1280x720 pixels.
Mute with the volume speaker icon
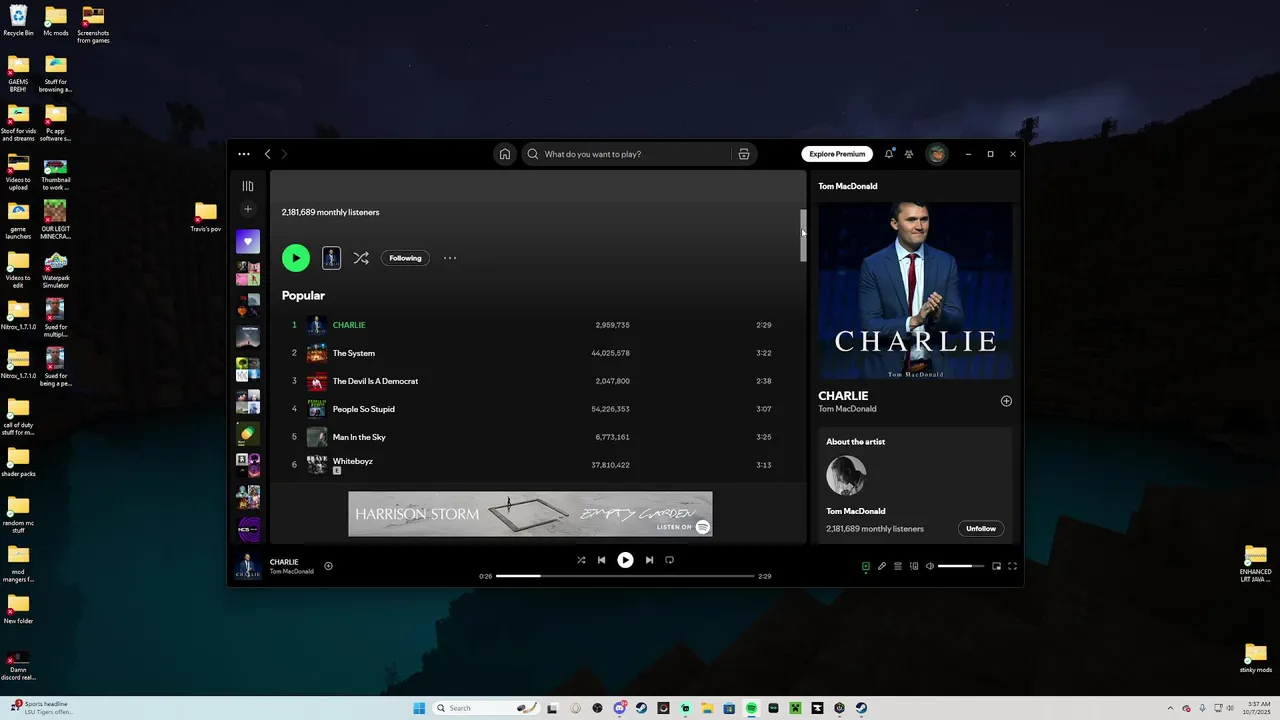tap(930, 566)
